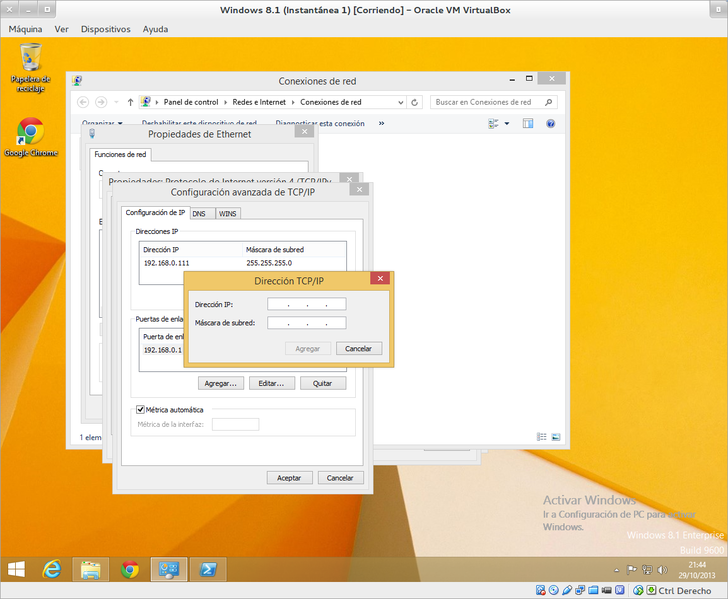The width and height of the screenshot is (728, 599).
Task: Open recent locations dropdown in Conexiones de red
Action: coord(117,102)
